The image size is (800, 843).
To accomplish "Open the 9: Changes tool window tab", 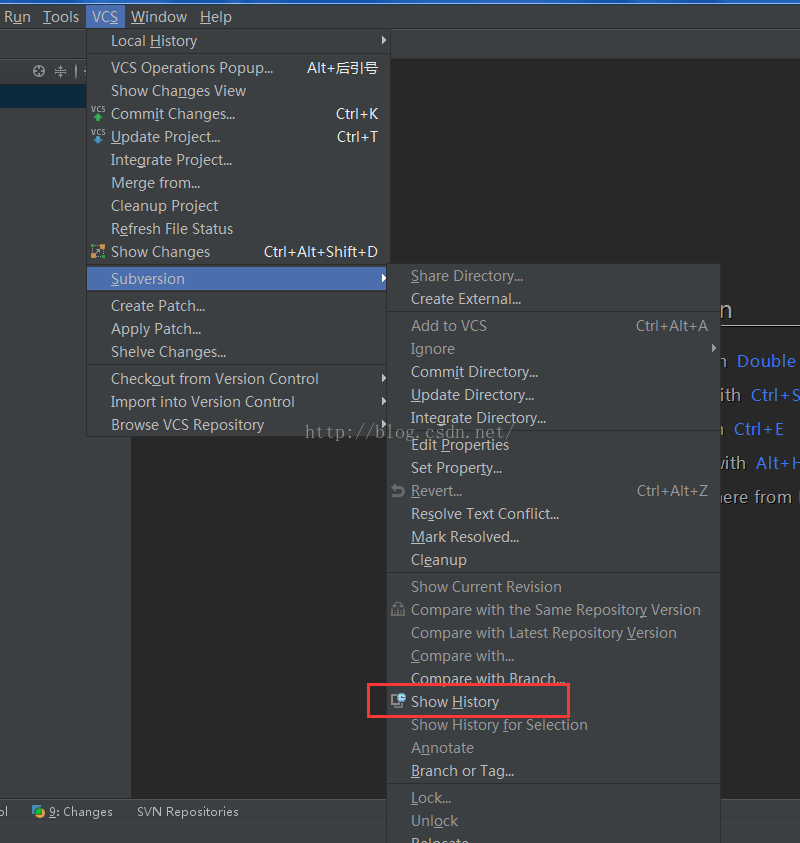I will pyautogui.click(x=73, y=812).
